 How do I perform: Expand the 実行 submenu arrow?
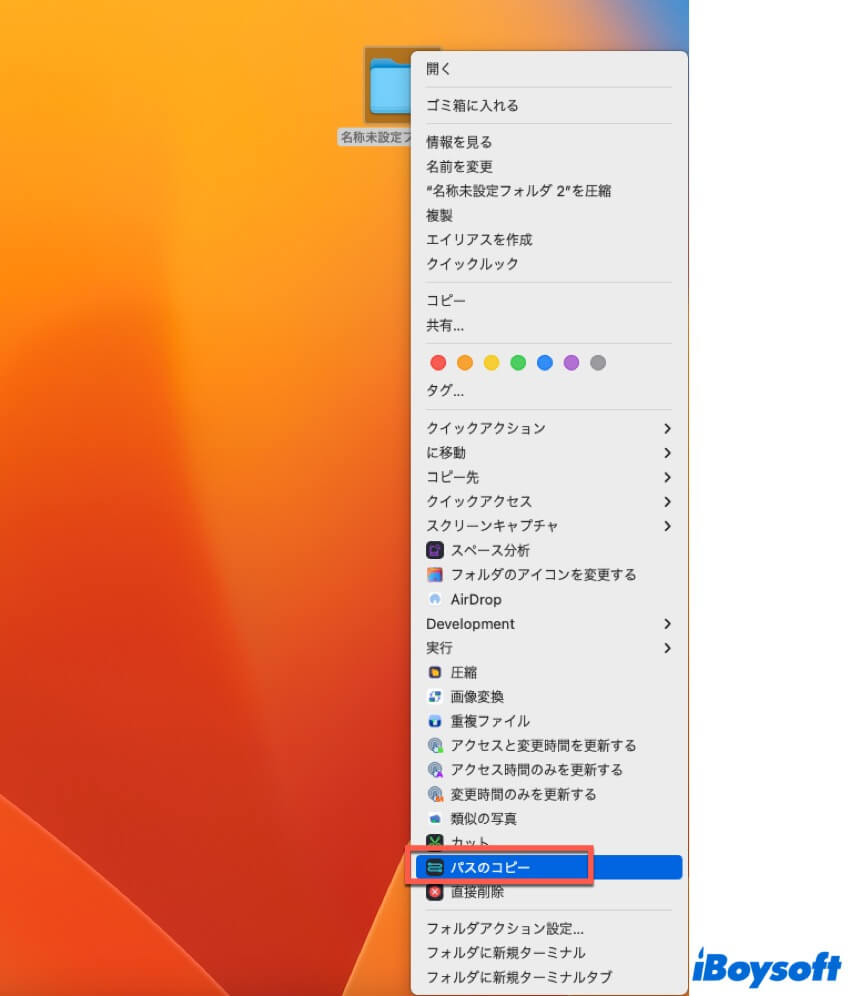pyautogui.click(x=667, y=648)
